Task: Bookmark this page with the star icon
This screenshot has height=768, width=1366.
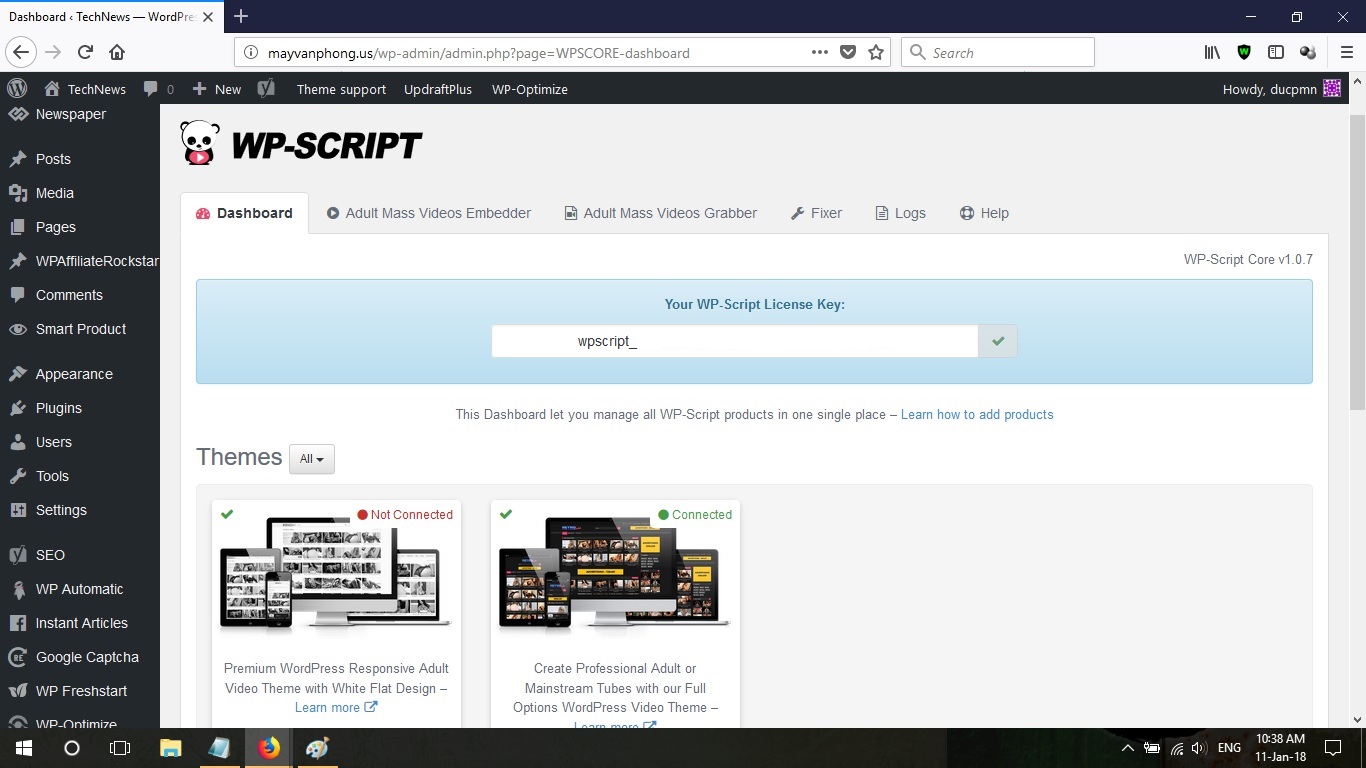Action: tap(876, 53)
